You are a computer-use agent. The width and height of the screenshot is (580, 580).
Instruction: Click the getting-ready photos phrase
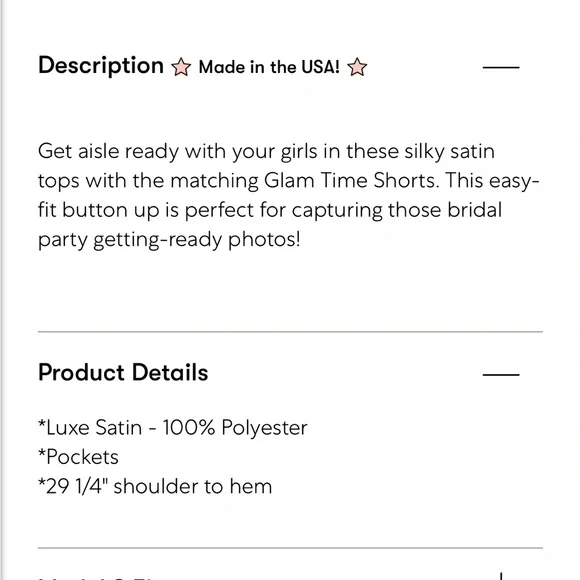(197, 240)
